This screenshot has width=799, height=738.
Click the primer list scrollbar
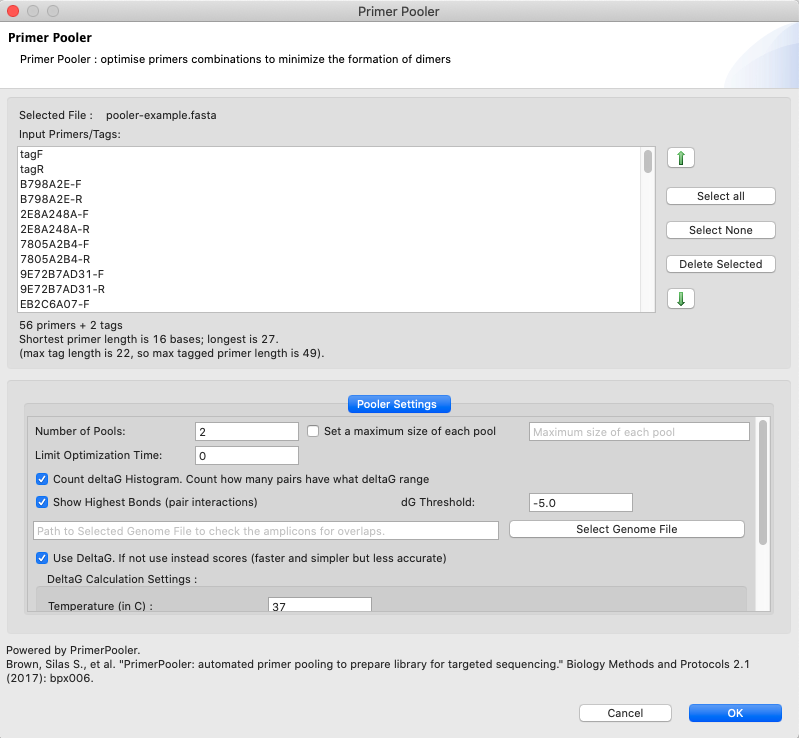pos(648,161)
